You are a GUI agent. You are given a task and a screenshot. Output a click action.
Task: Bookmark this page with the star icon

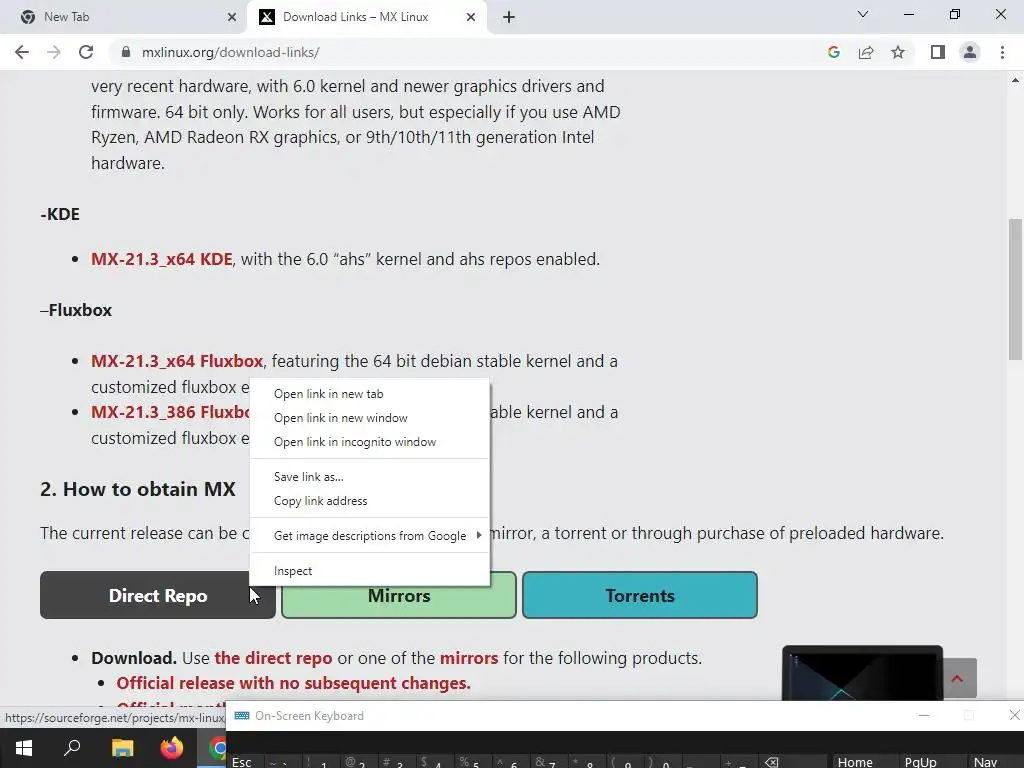[x=898, y=52]
